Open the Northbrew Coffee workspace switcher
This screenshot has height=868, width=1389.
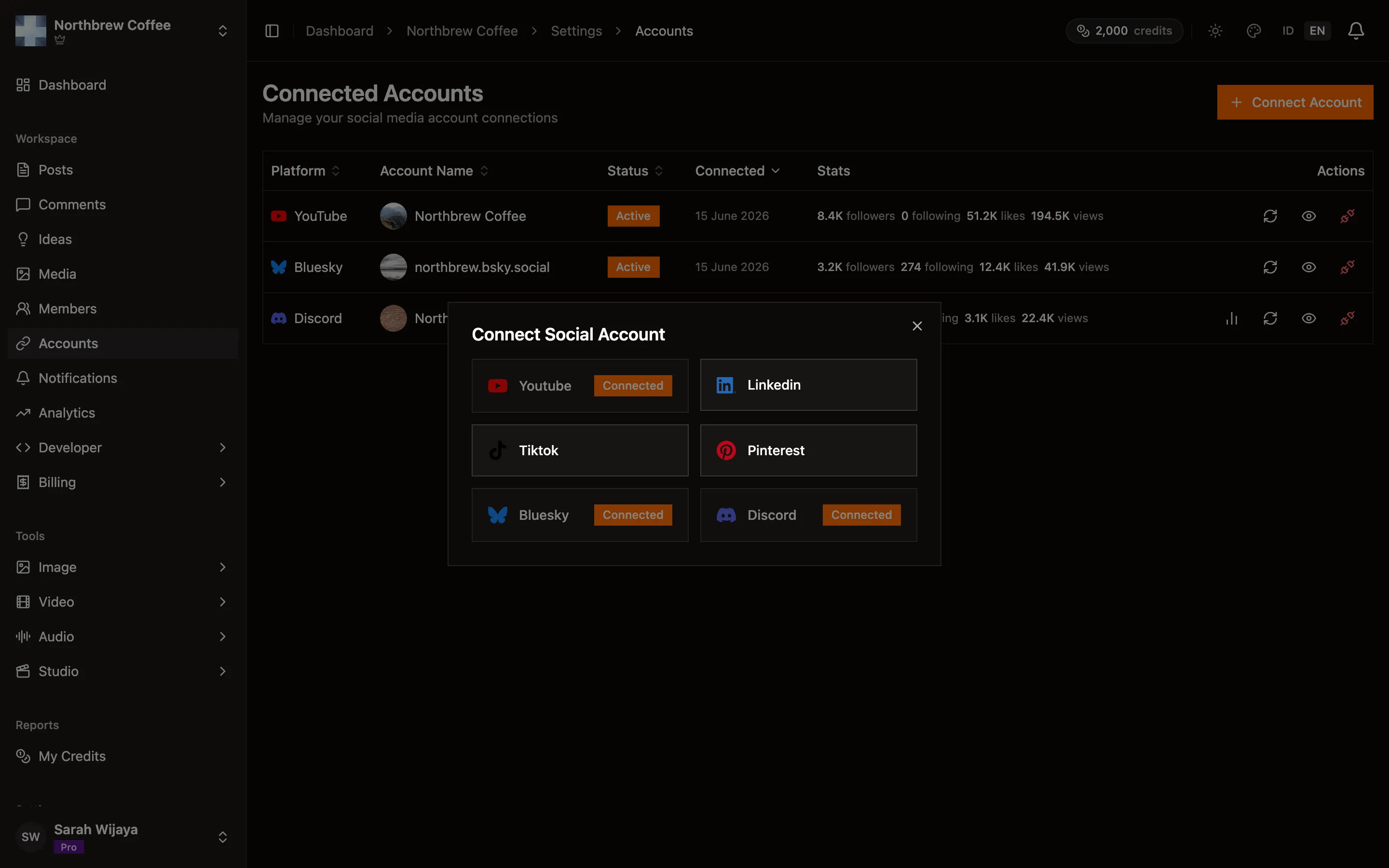(123, 31)
